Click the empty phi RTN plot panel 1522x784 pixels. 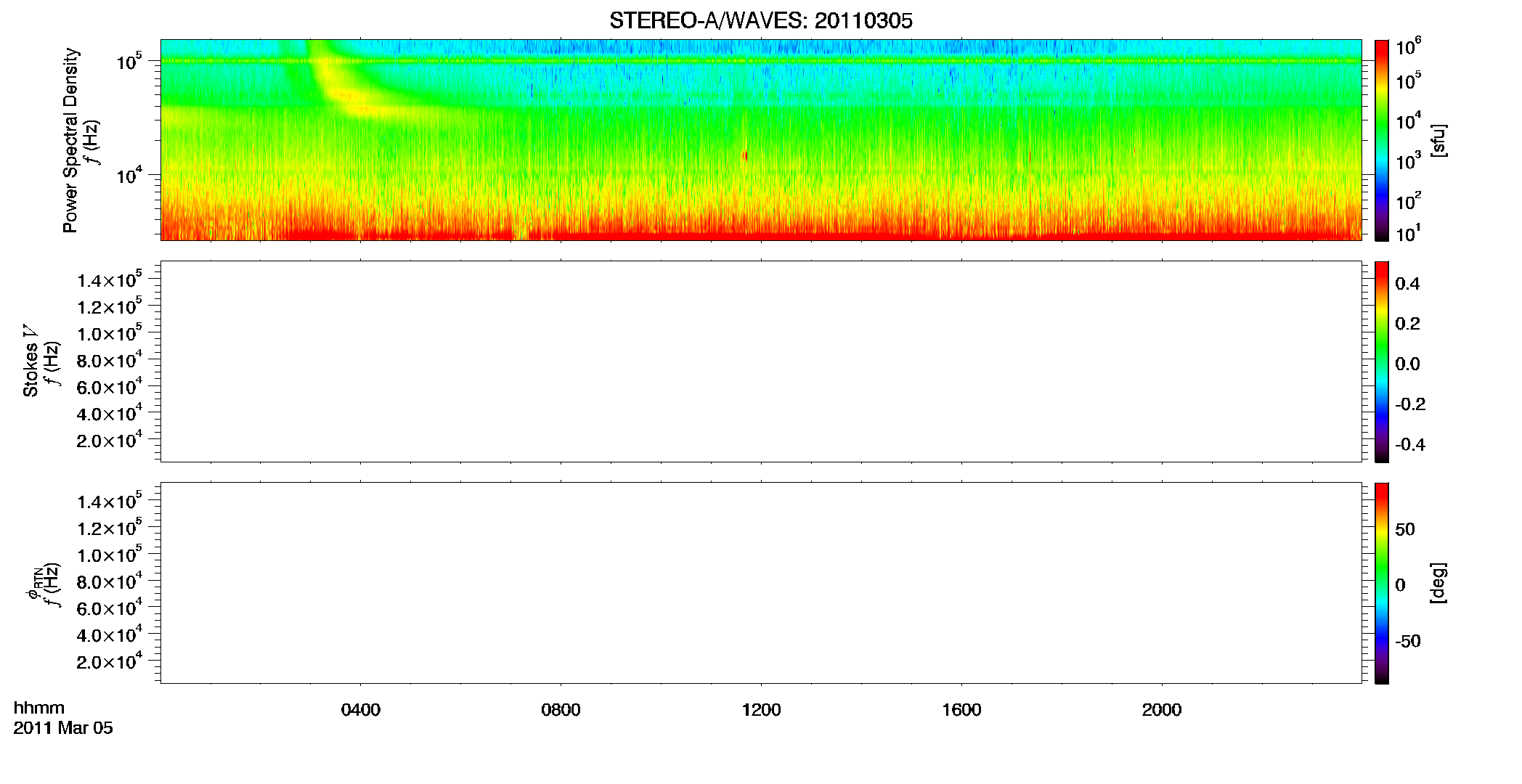tap(761, 583)
